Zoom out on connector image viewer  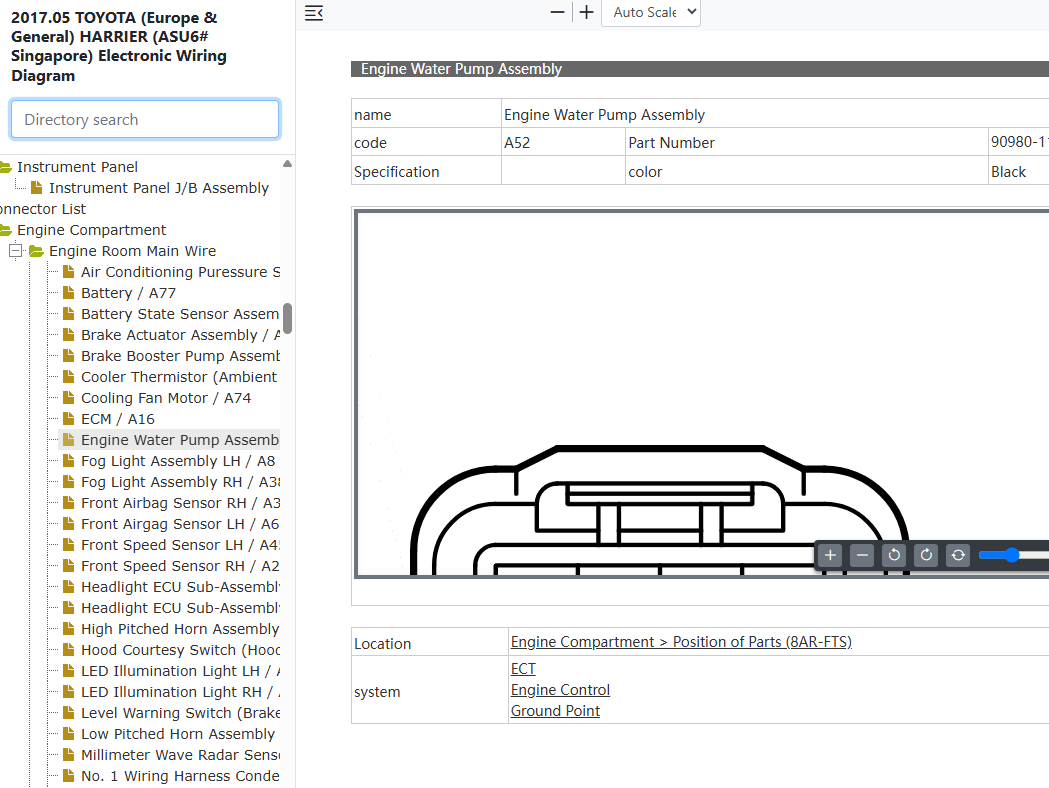[x=862, y=555]
